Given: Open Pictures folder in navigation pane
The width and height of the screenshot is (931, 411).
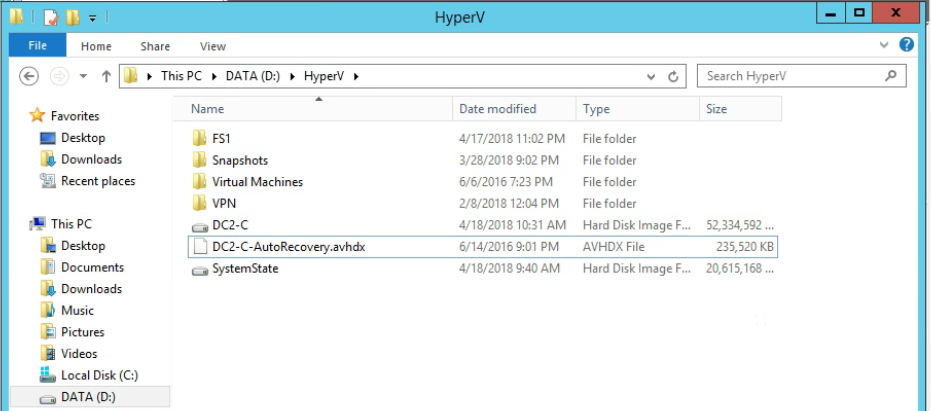Looking at the screenshot, I should pyautogui.click(x=83, y=331).
